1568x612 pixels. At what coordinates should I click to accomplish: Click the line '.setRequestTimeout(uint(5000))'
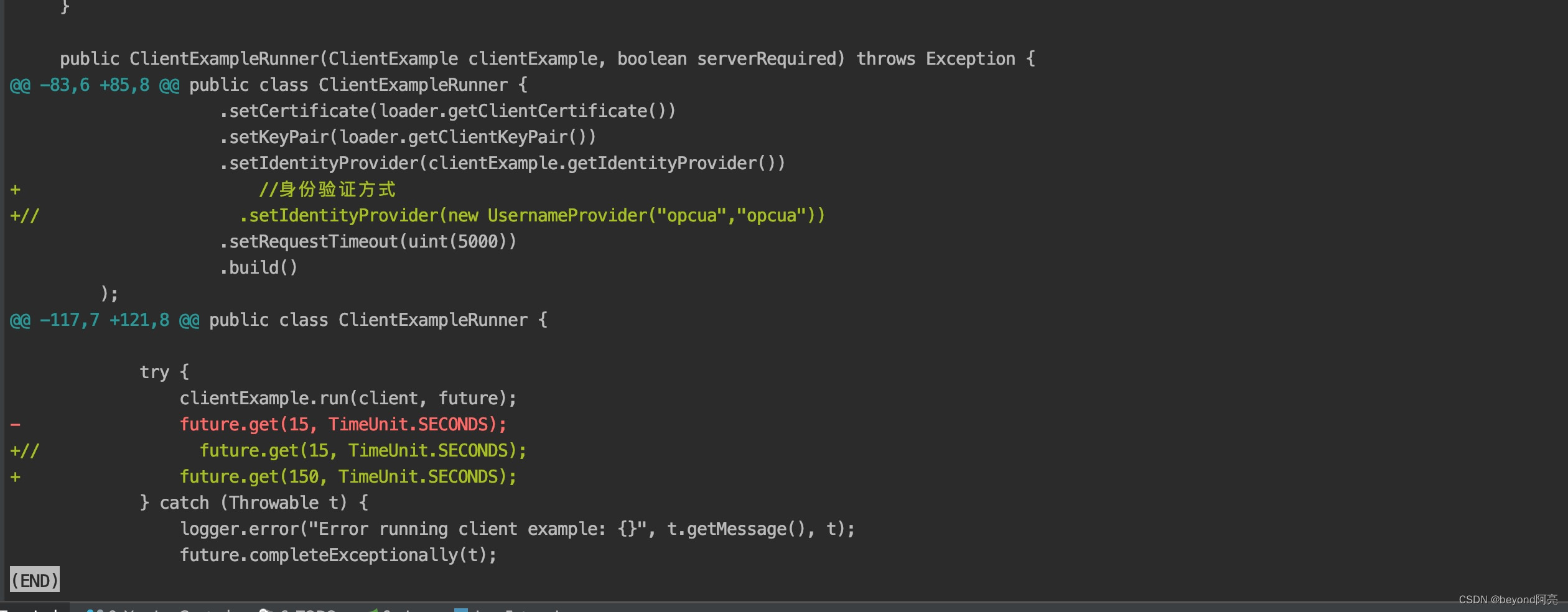coord(368,242)
